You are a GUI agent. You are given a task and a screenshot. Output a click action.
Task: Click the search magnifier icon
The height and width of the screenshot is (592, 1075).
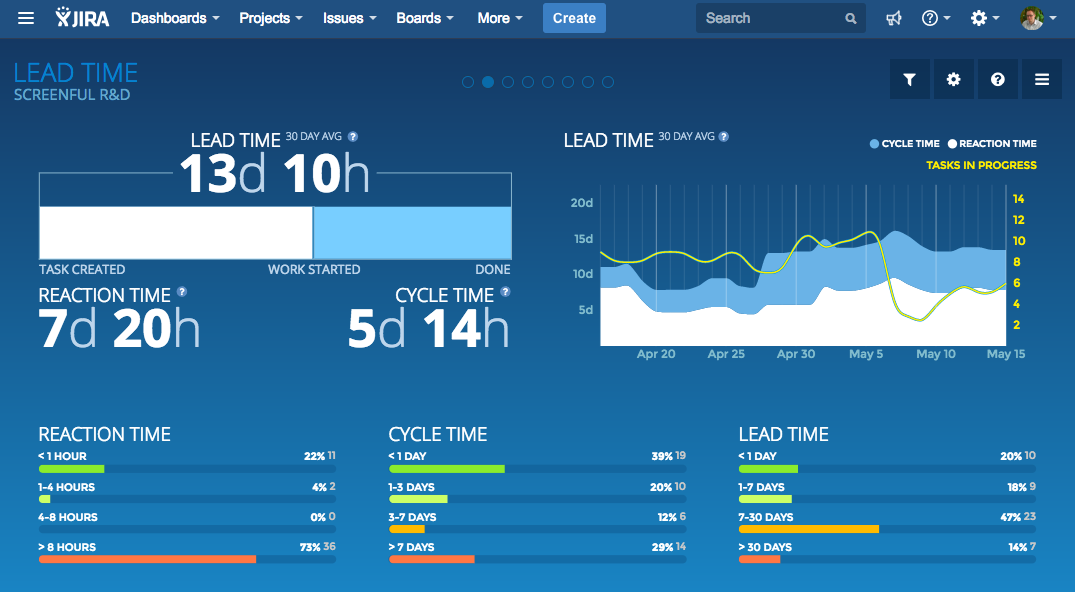pyautogui.click(x=851, y=19)
